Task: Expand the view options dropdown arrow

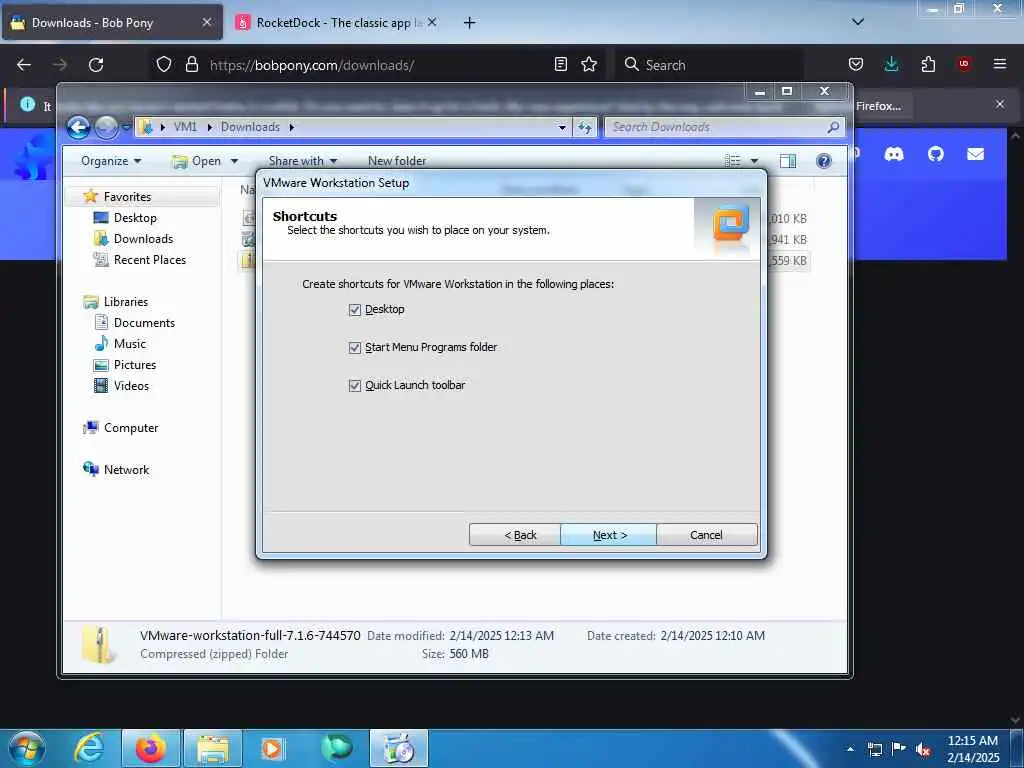Action: tap(754, 161)
